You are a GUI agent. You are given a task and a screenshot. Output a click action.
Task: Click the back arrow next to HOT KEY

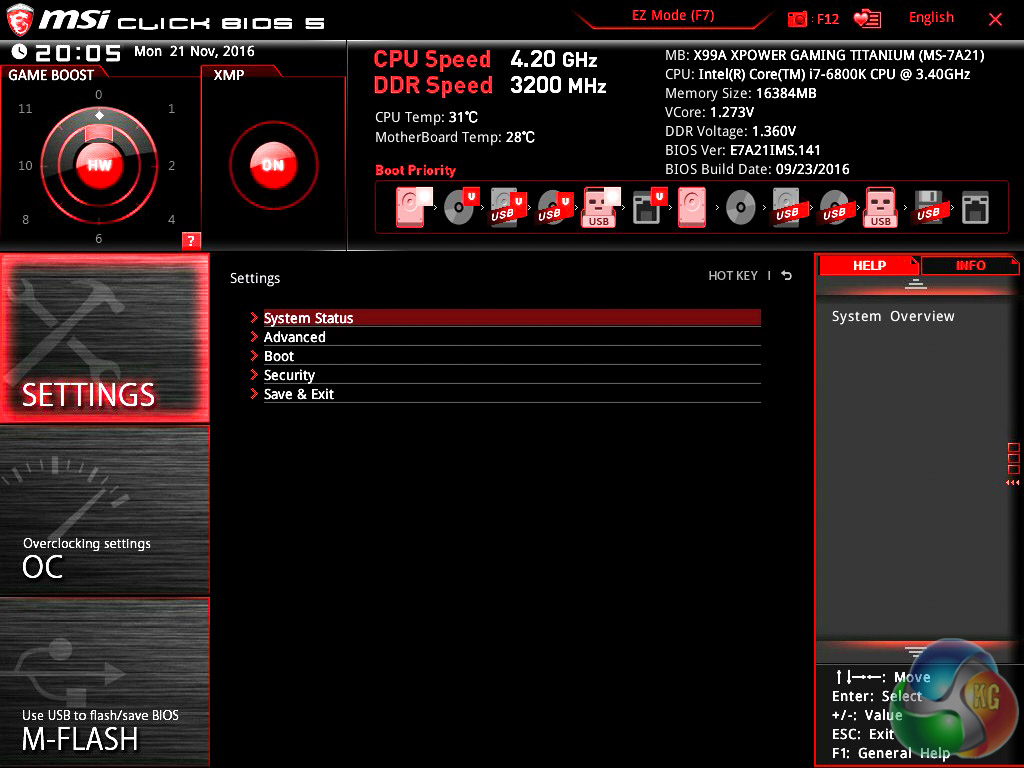click(787, 276)
